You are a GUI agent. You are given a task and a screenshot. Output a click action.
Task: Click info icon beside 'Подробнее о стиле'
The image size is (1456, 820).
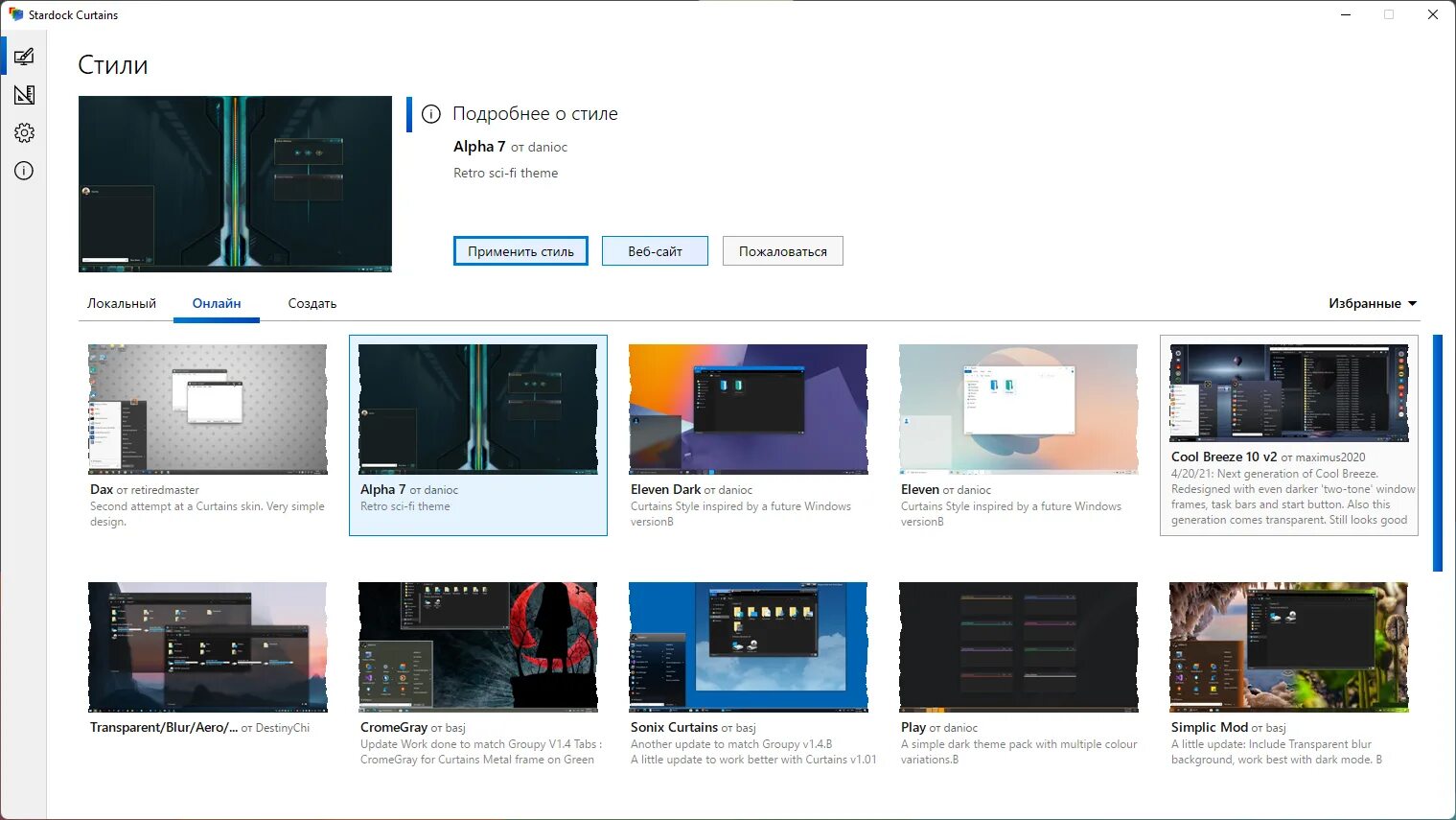(431, 114)
